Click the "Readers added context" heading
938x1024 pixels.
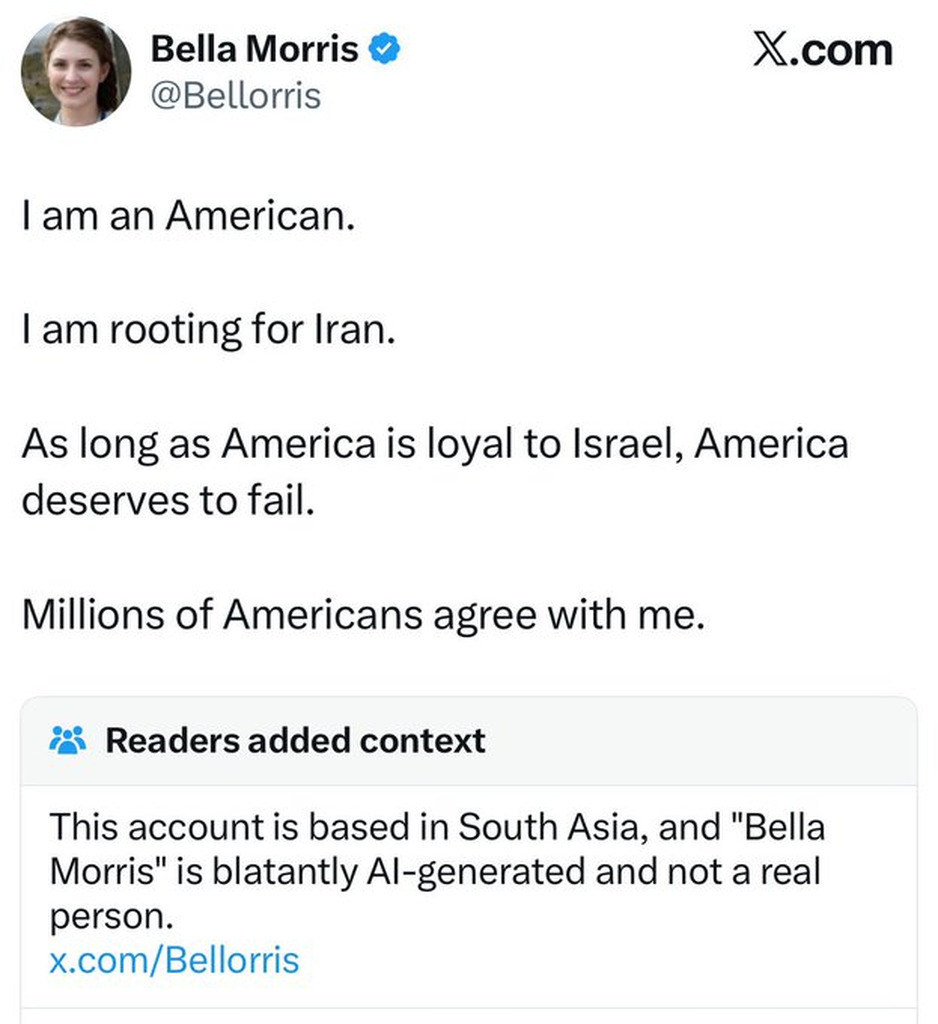(x=295, y=741)
